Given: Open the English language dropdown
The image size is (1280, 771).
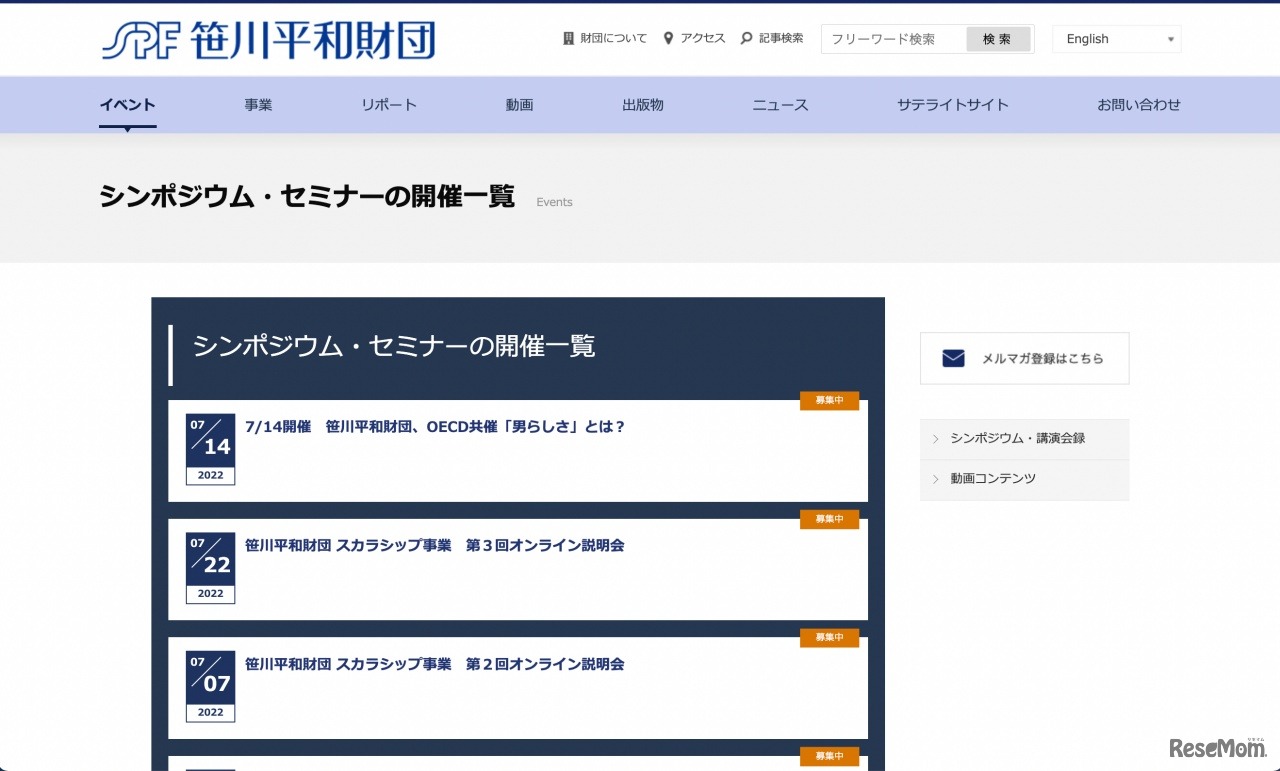Looking at the screenshot, I should tap(1116, 39).
